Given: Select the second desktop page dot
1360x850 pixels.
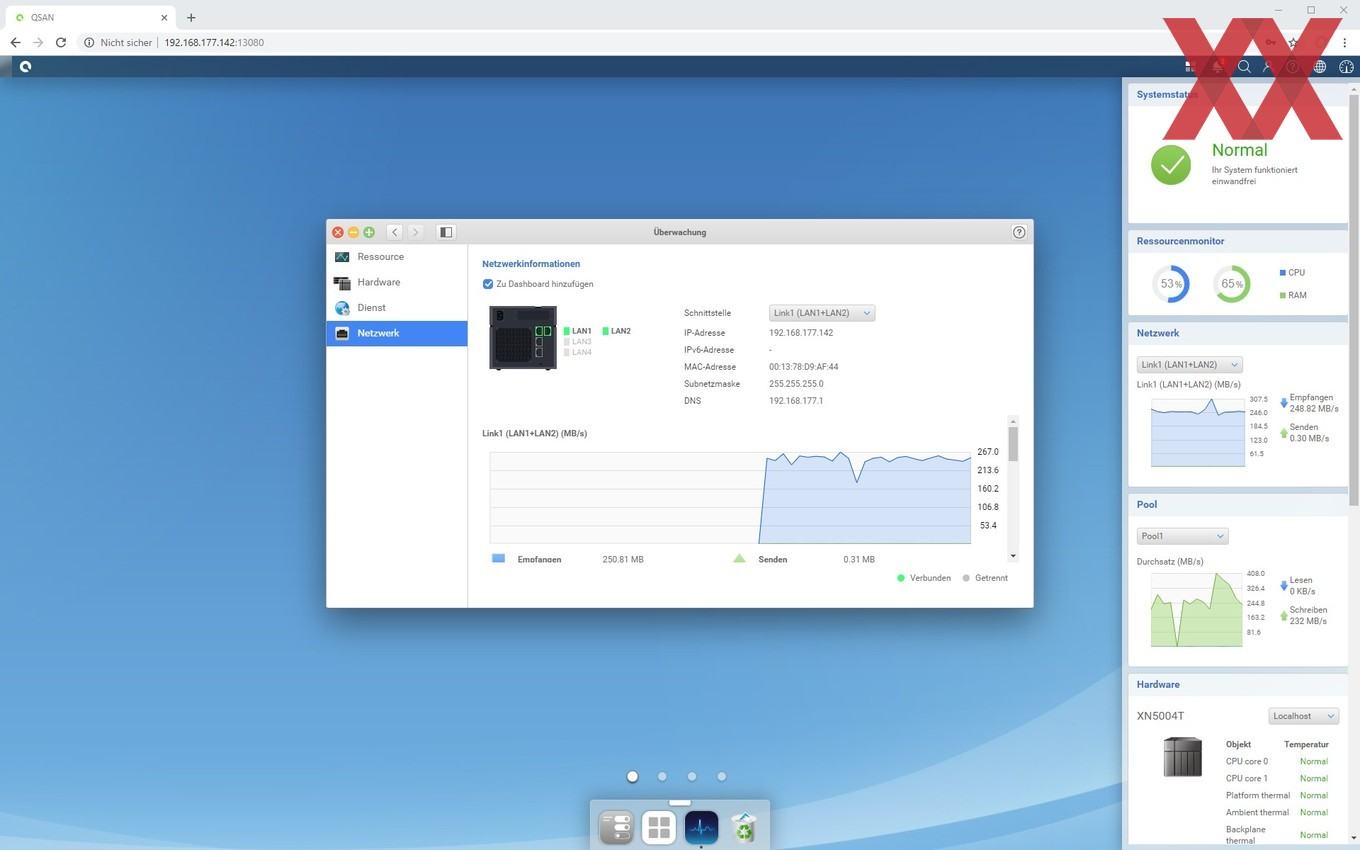Looking at the screenshot, I should 662,776.
